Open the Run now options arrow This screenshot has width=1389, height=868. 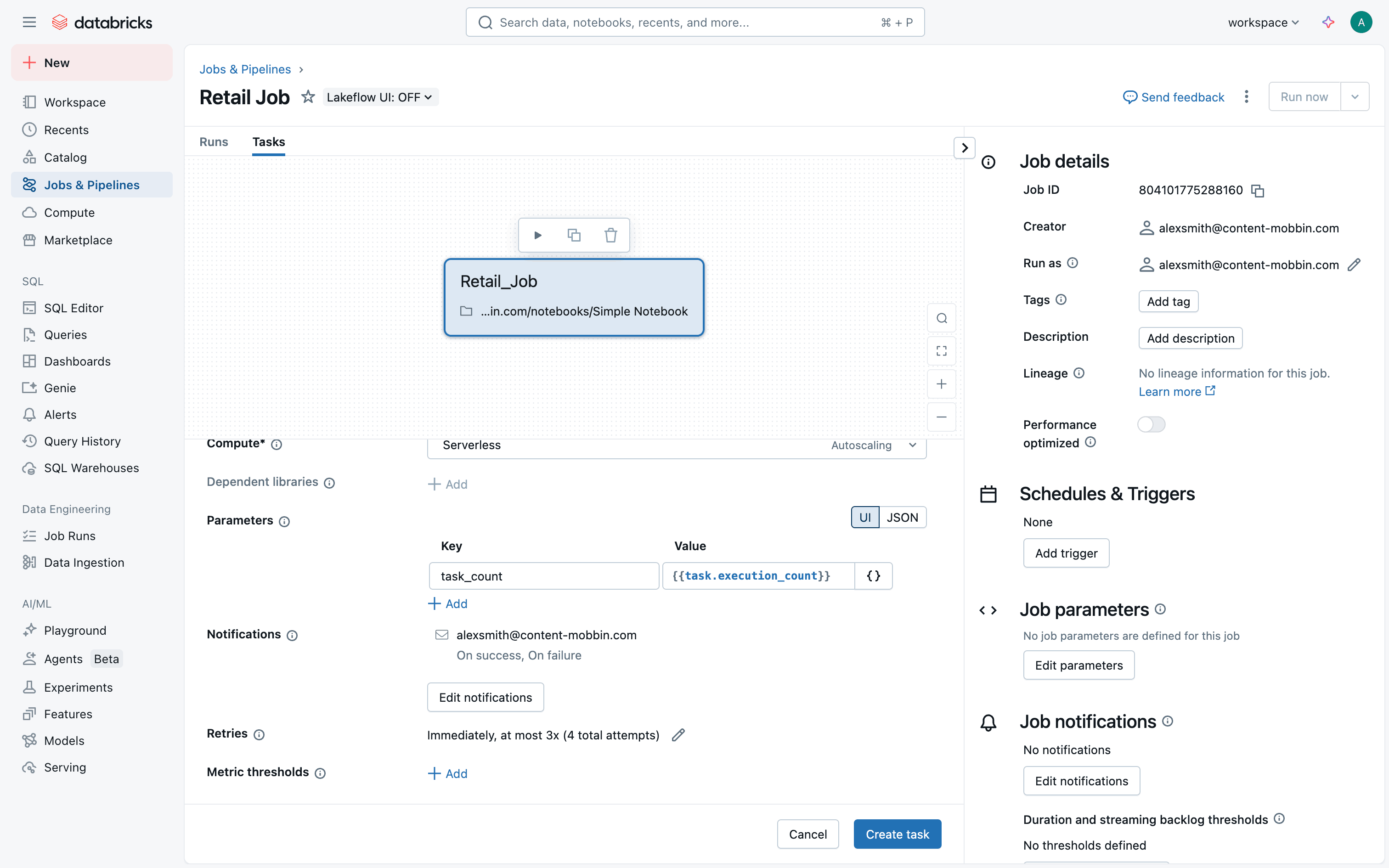[x=1355, y=97]
